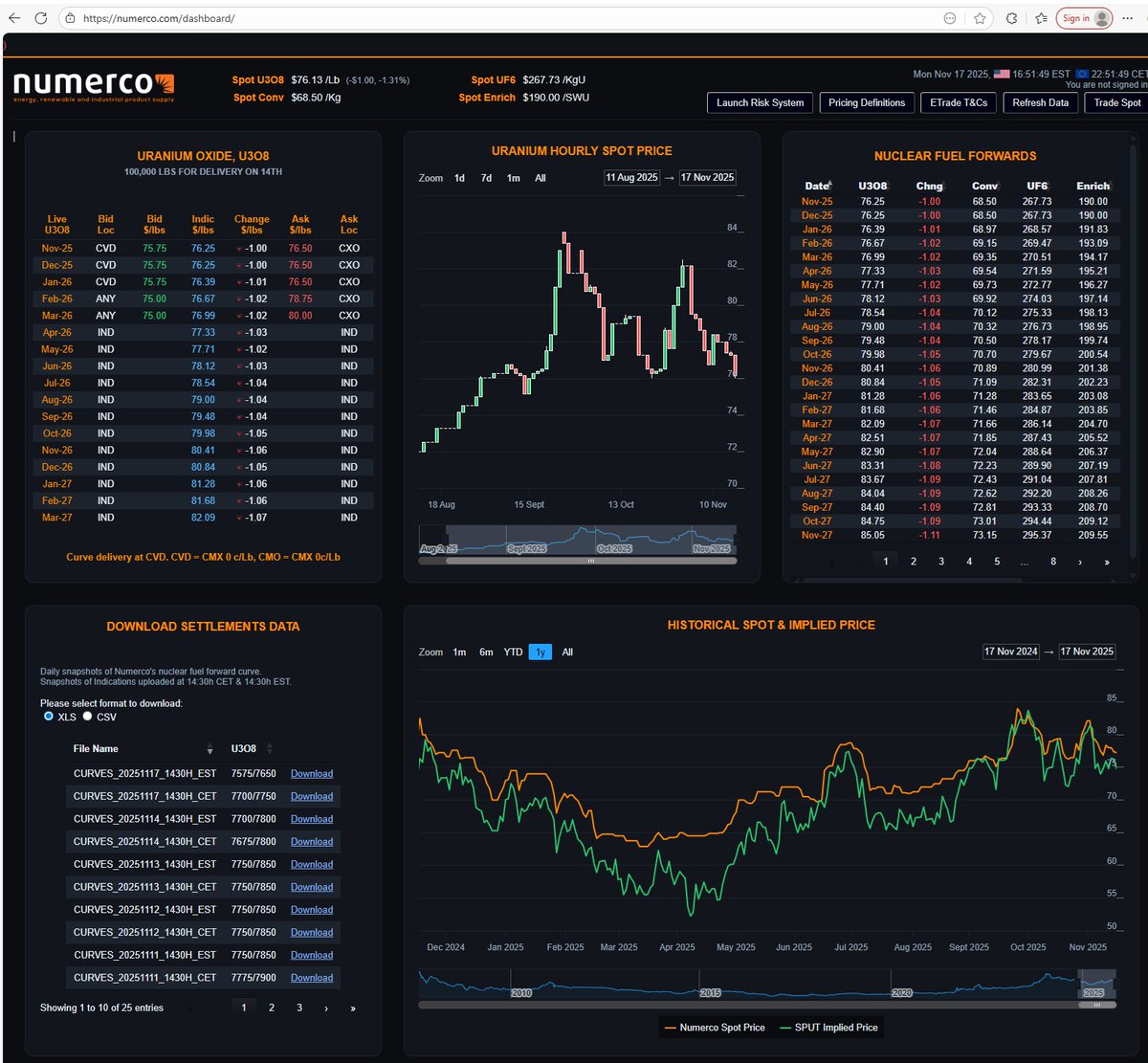Image resolution: width=1148 pixels, height=1063 pixels.
Task: Open page 3 of settlements table
Action: click(298, 1008)
